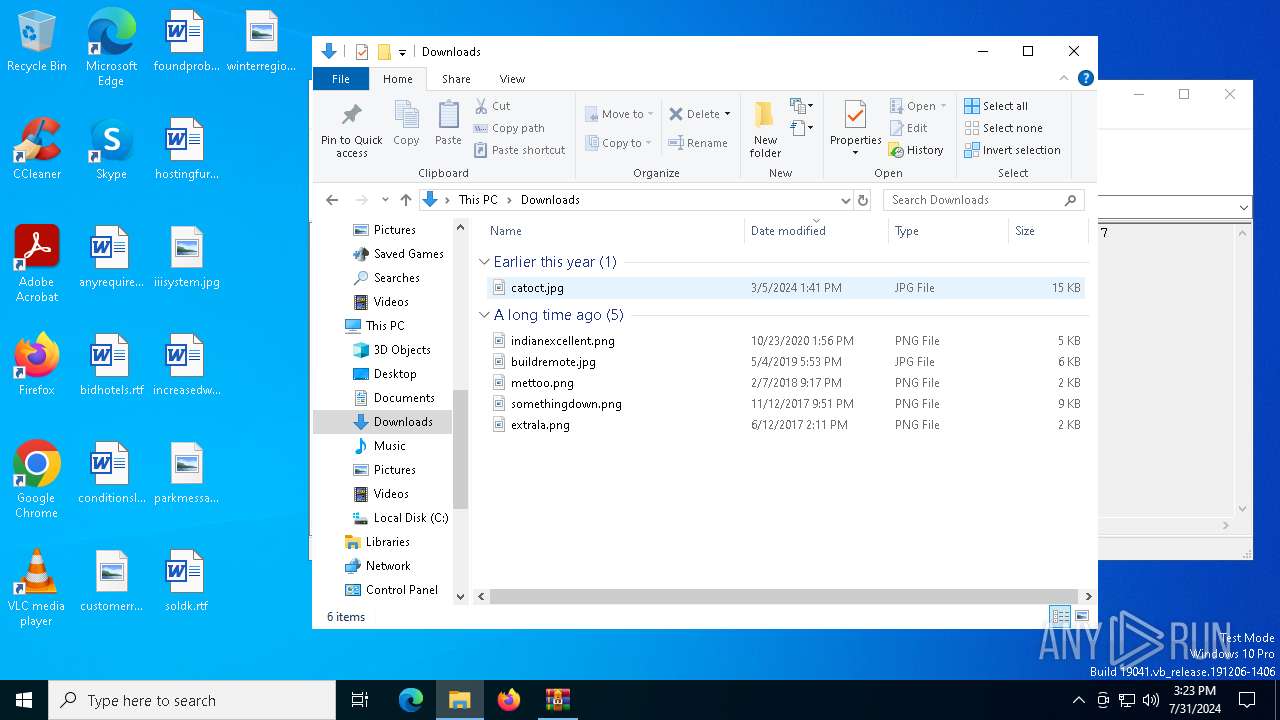Image resolution: width=1280 pixels, height=720 pixels.
Task: Collapse the Earlier this year group
Action: [484, 262]
